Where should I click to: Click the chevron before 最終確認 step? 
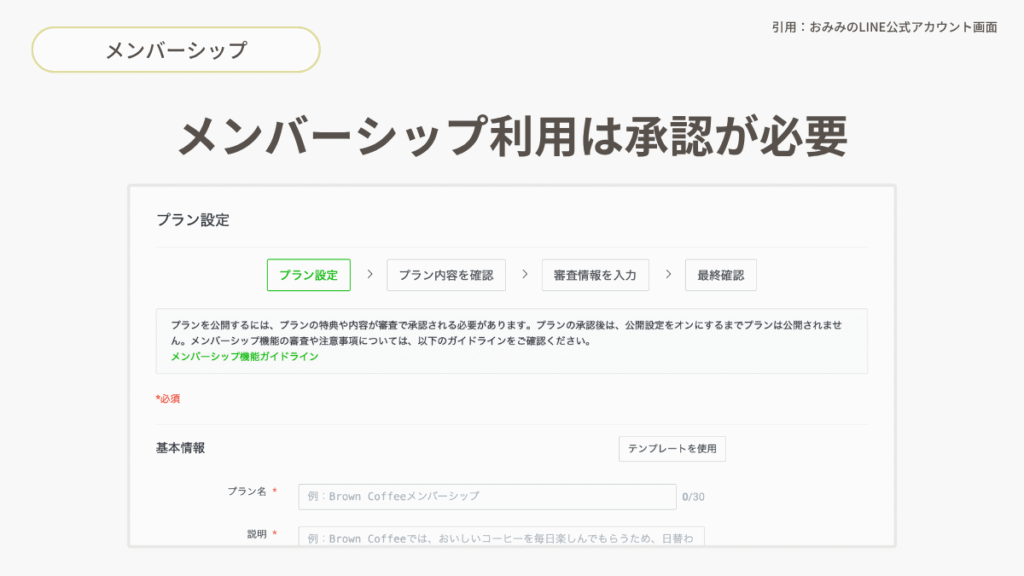coord(667,274)
